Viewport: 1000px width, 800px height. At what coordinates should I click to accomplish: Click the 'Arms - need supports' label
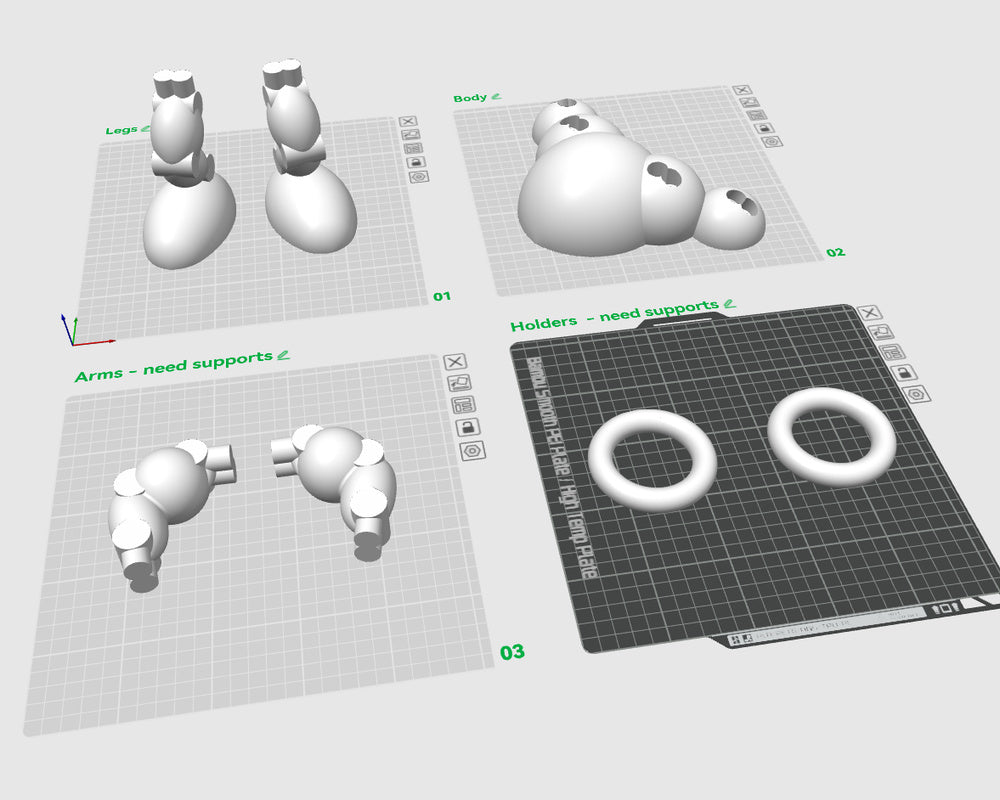(x=173, y=366)
